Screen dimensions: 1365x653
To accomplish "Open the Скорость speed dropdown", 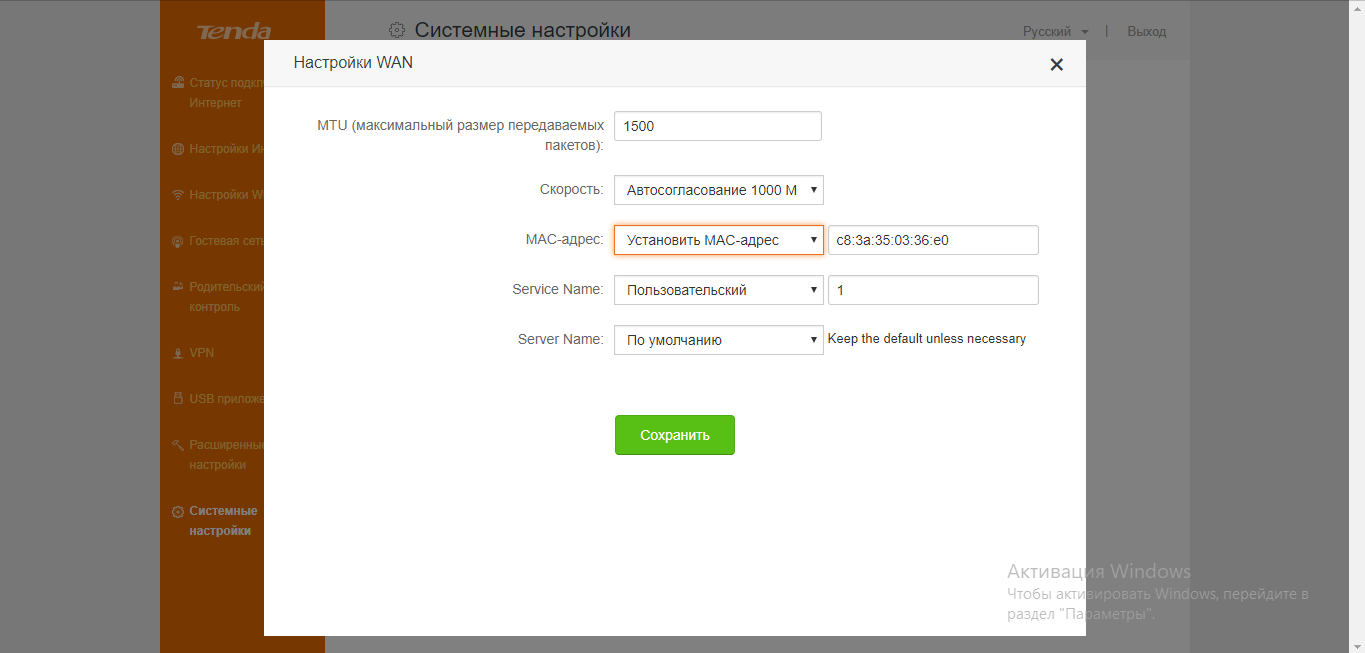I will (x=718, y=190).
